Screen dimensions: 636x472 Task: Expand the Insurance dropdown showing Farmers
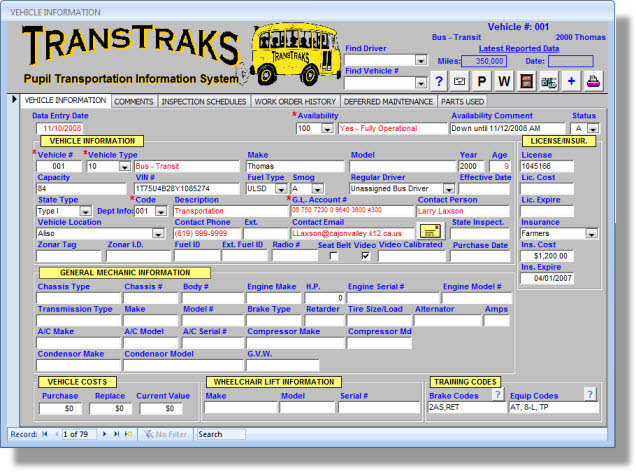point(592,233)
